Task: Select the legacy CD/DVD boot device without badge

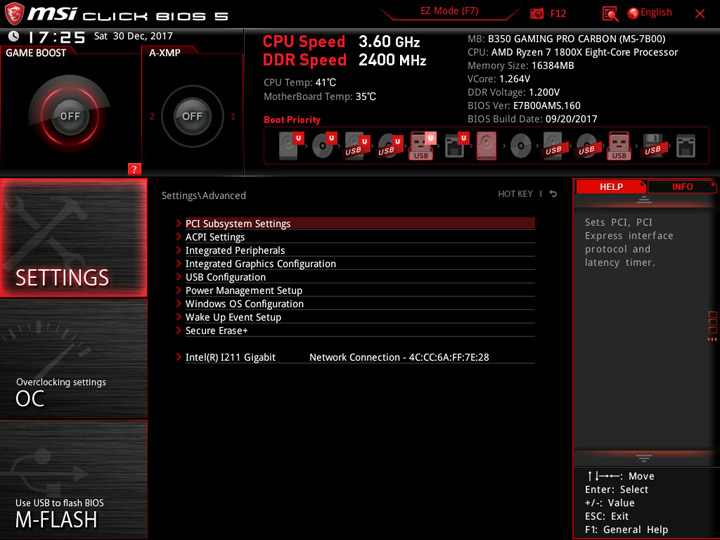Action: (520, 146)
